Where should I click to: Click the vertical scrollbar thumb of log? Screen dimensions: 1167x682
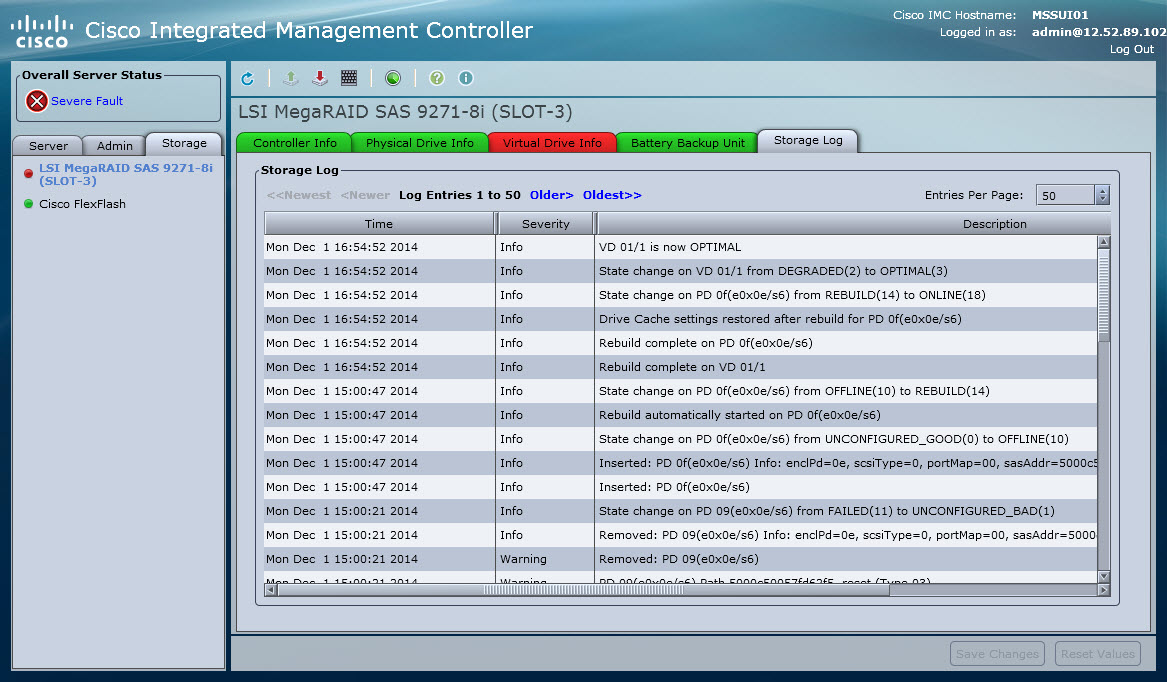(x=1104, y=296)
